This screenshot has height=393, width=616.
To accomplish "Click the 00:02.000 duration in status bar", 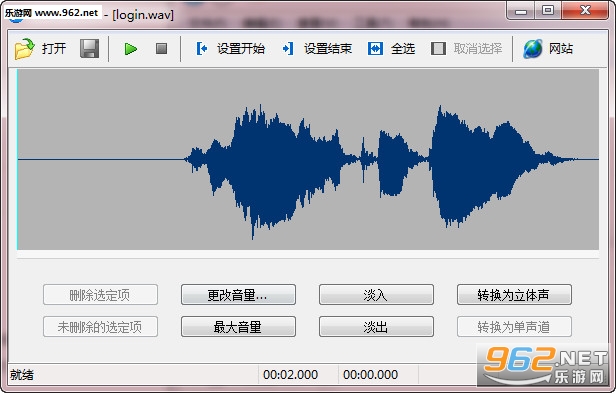I will [x=290, y=375].
